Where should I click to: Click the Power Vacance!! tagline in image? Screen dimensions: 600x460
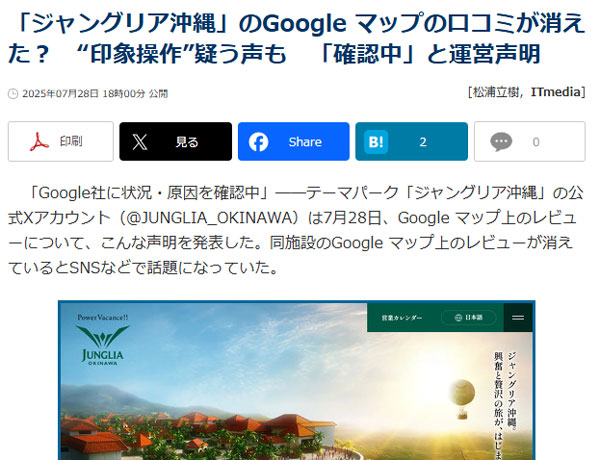103,317
